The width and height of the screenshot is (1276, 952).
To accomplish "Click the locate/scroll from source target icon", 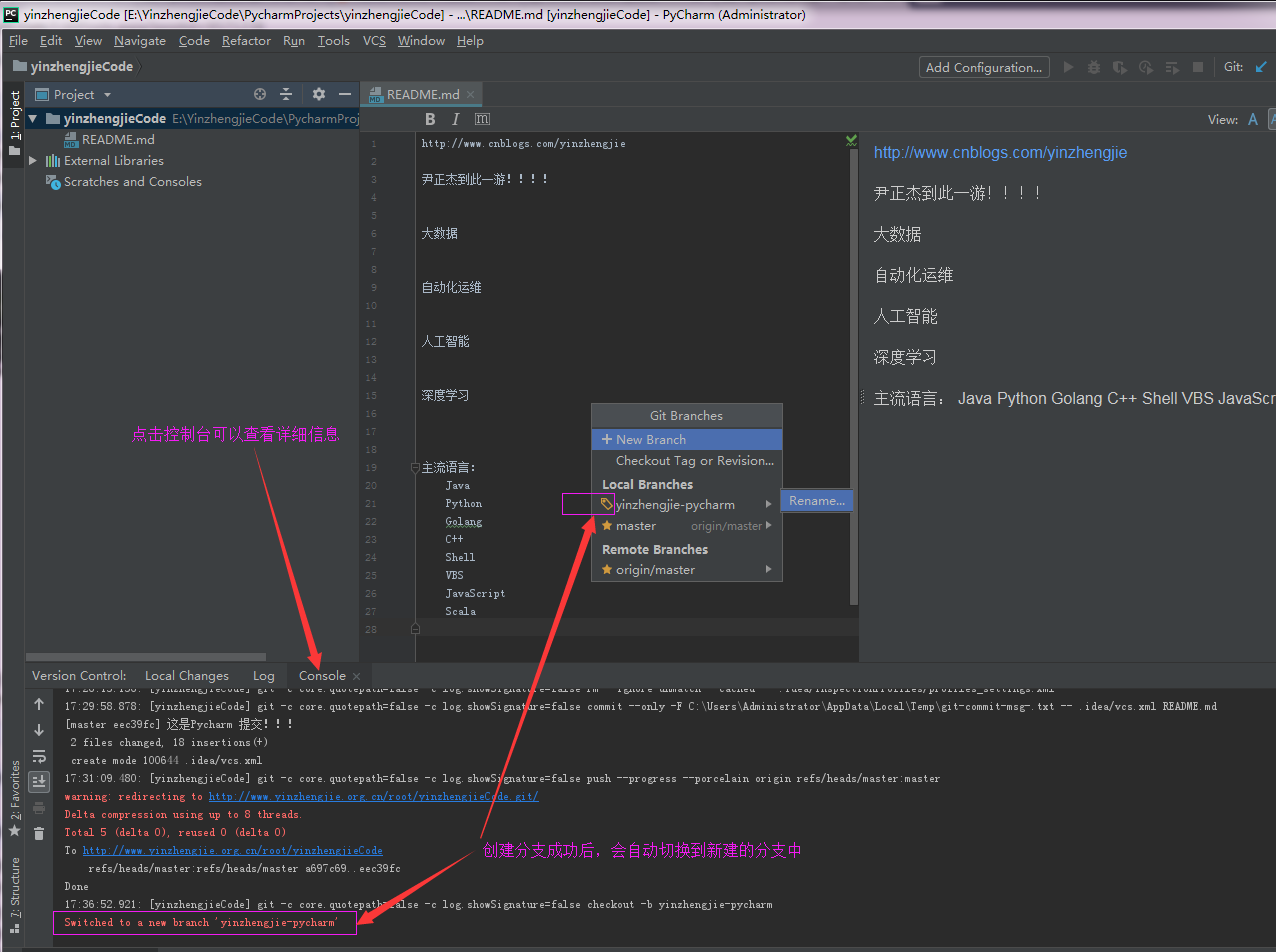I will click(x=260, y=94).
